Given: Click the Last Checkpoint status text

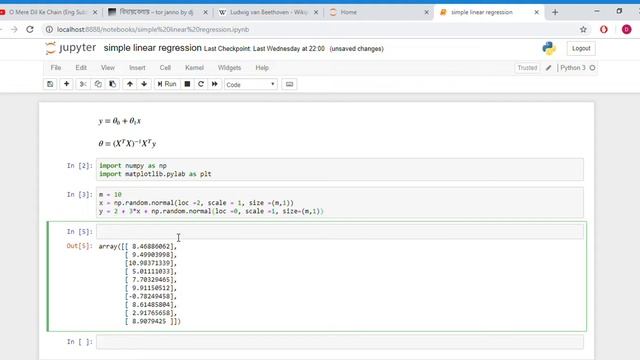Looking at the screenshot, I should click(x=264, y=49).
